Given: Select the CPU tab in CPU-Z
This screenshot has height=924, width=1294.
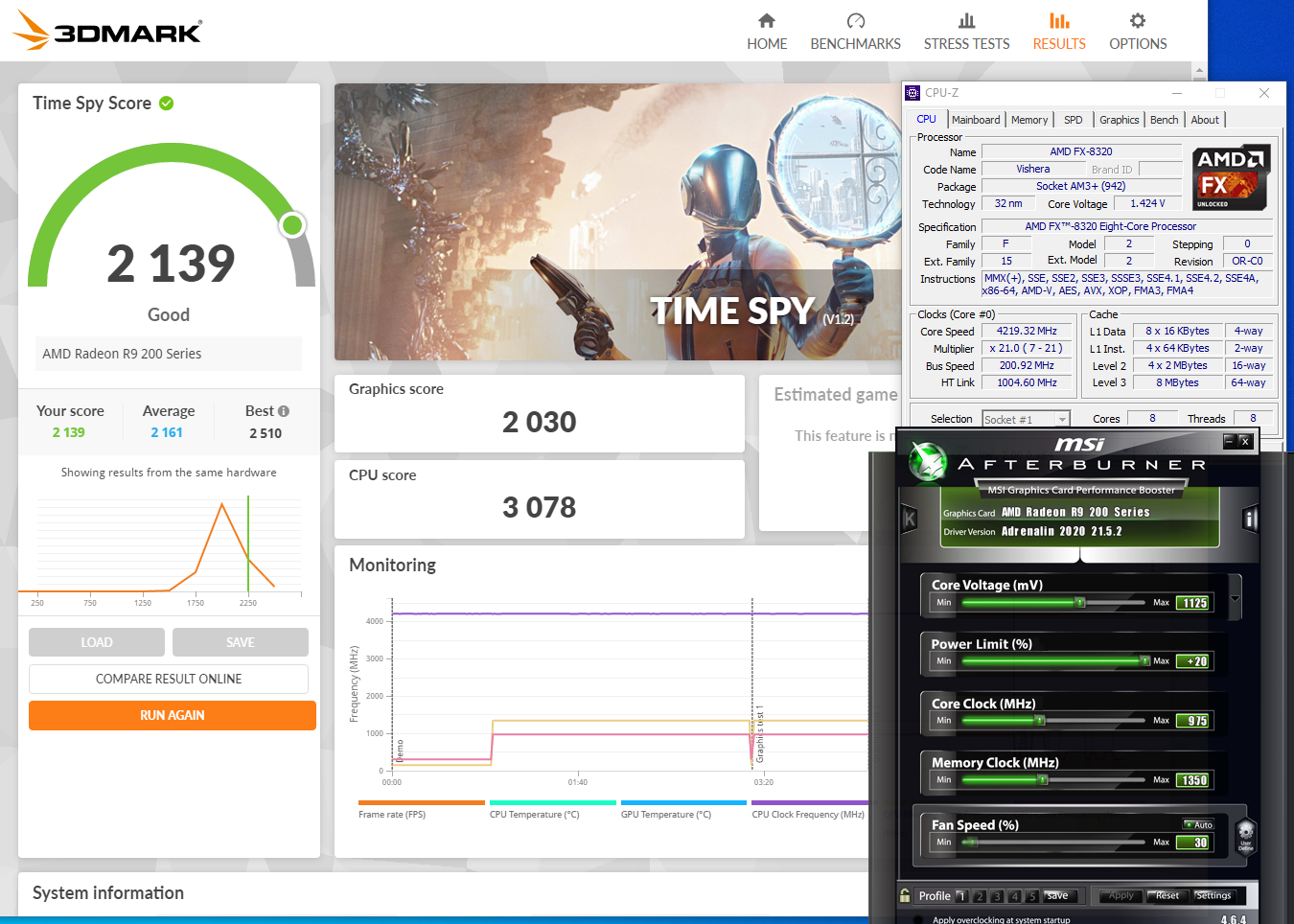Looking at the screenshot, I should click(926, 119).
